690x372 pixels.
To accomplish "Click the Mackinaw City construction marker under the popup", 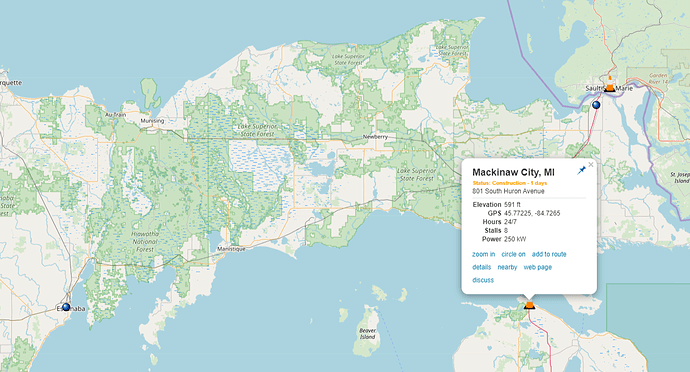I will coord(529,305).
